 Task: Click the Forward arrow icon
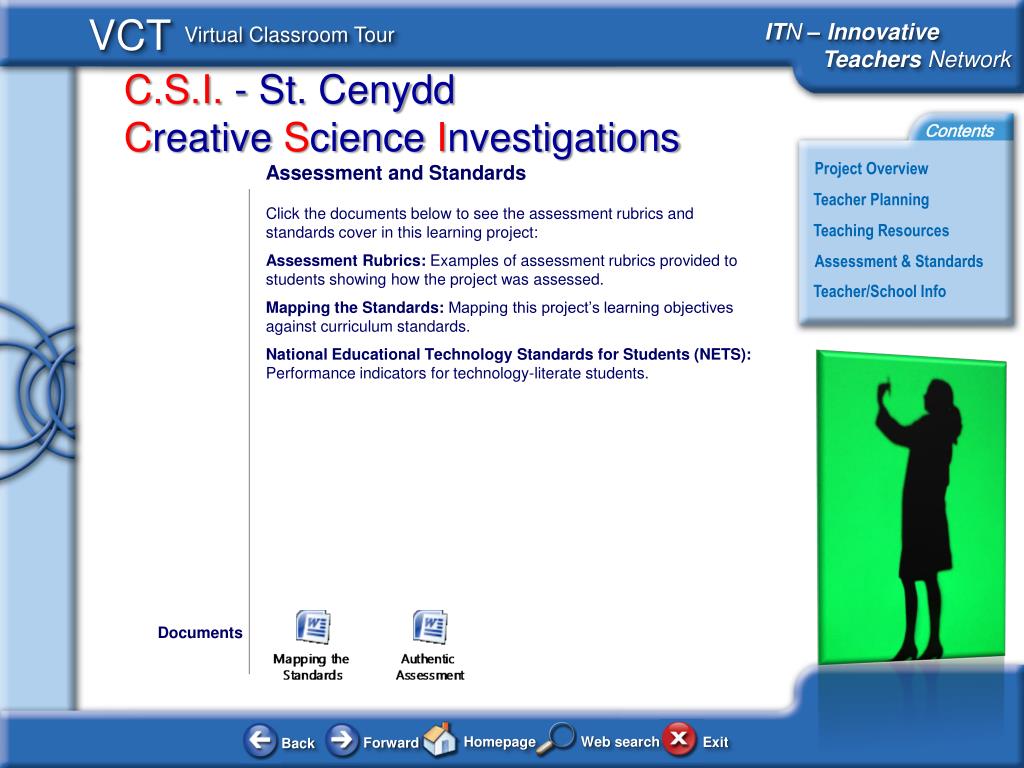click(342, 741)
